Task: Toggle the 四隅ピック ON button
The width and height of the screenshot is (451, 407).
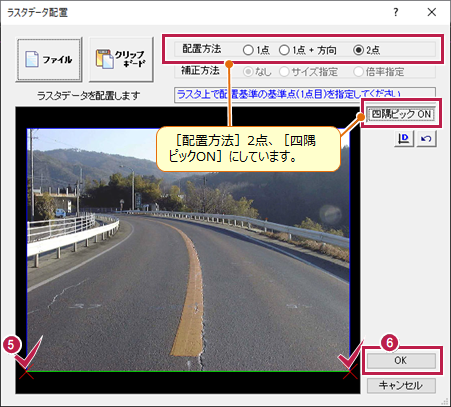Action: [x=401, y=114]
